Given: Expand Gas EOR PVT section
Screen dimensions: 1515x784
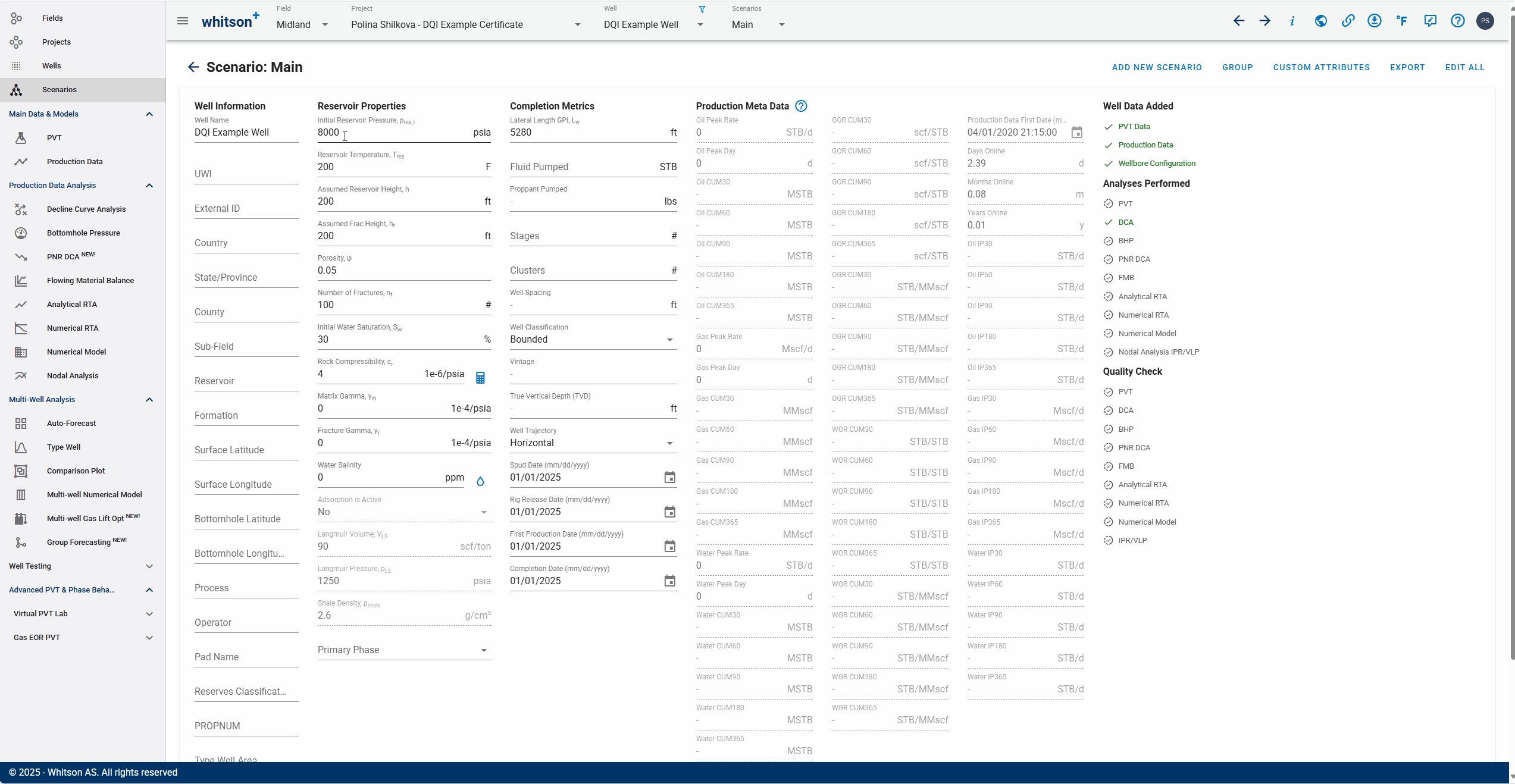Looking at the screenshot, I should (149, 637).
